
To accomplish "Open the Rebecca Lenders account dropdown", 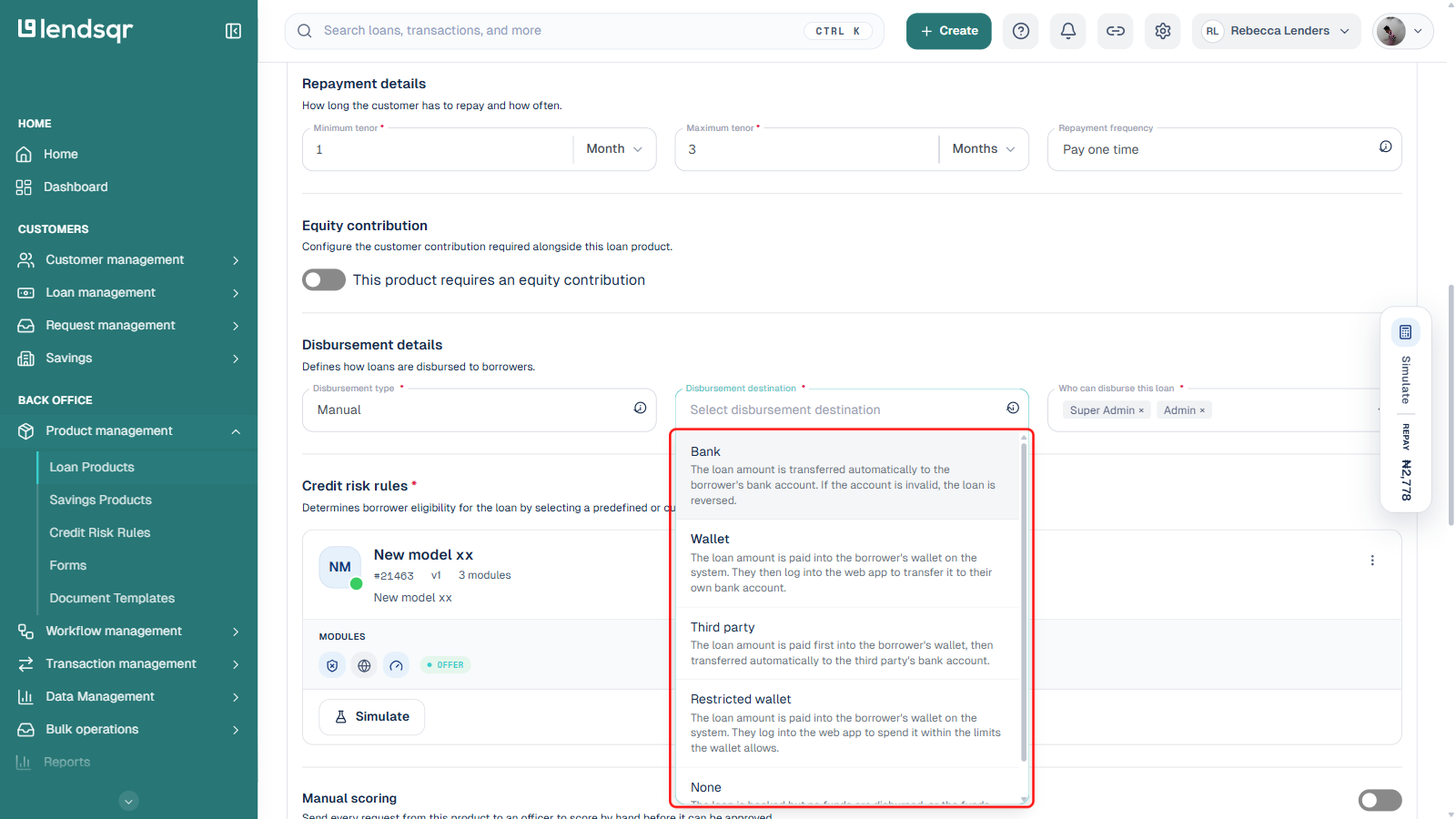I will tap(1276, 31).
